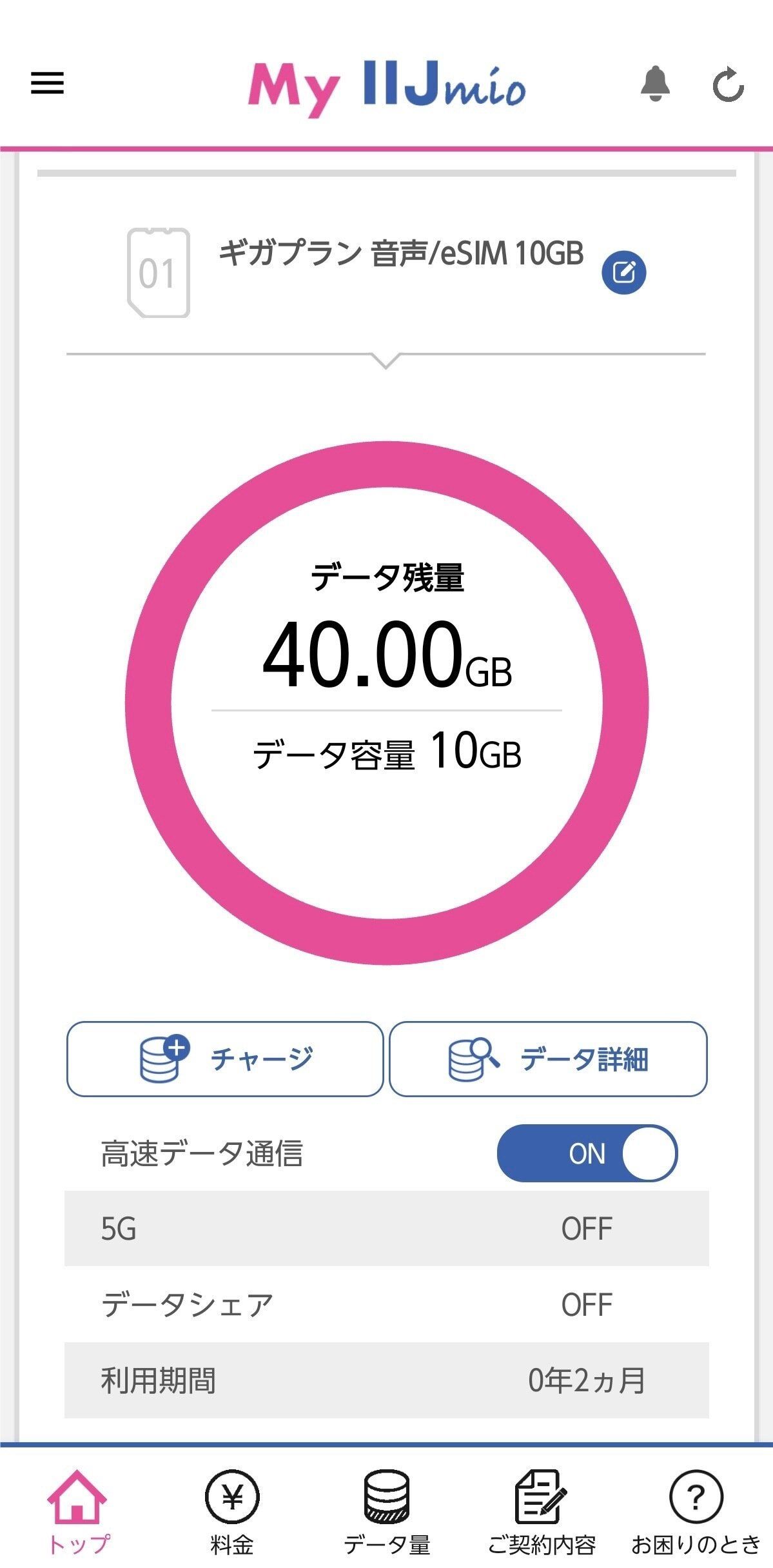
Task: Tap the 5G OFF row
Action: 386,1229
